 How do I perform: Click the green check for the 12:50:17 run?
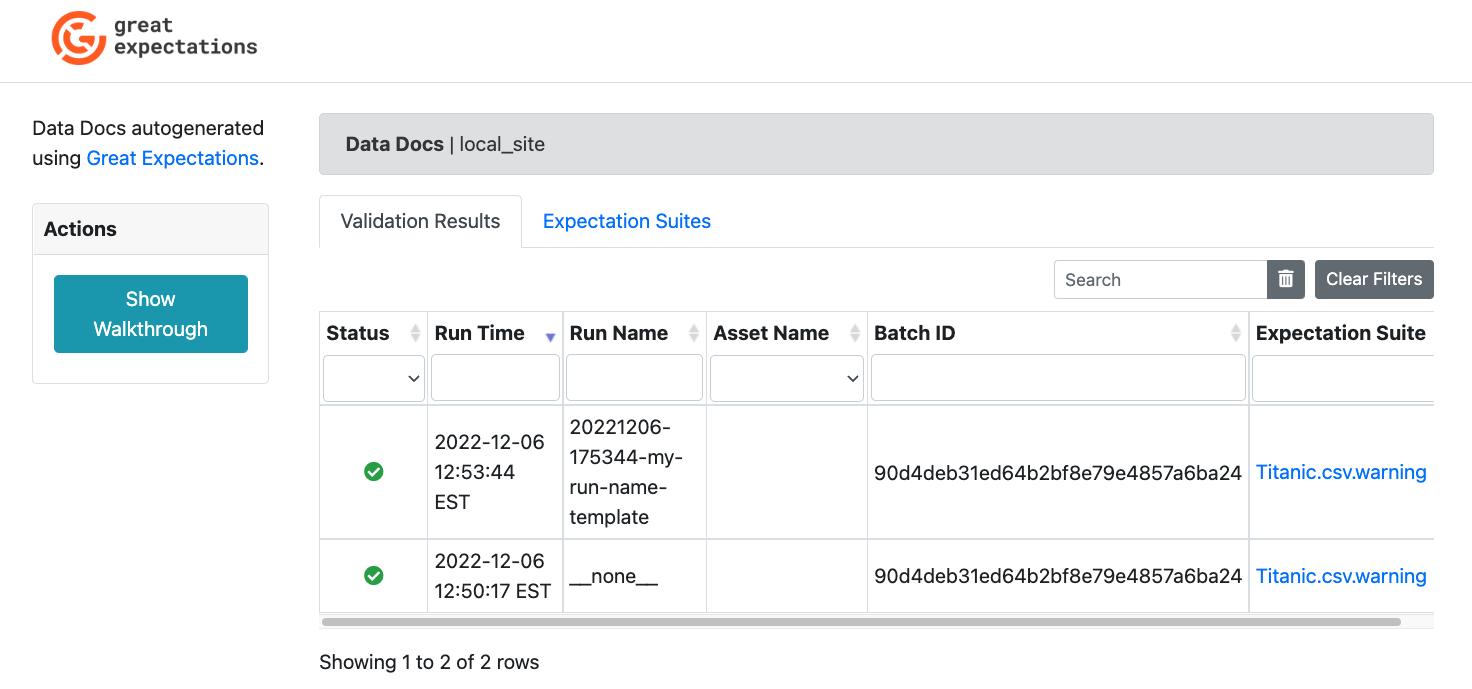point(374,575)
